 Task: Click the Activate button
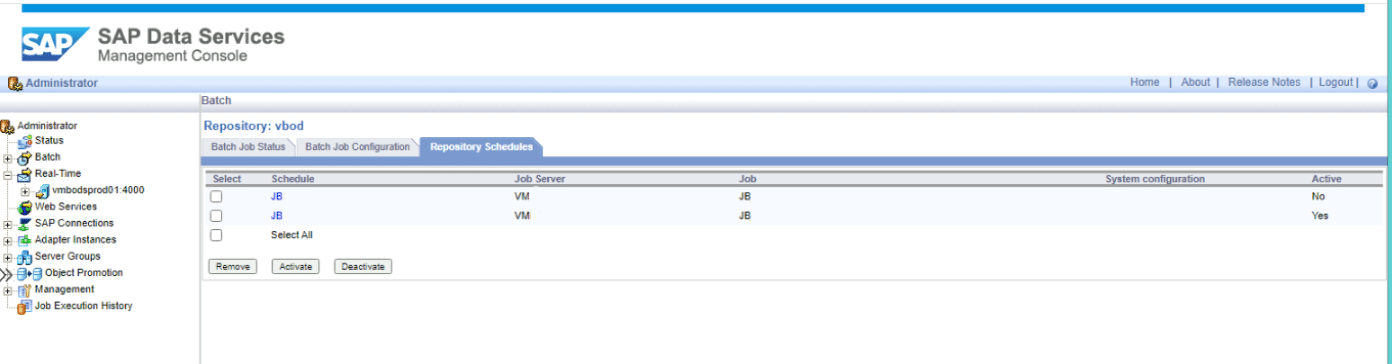295,267
